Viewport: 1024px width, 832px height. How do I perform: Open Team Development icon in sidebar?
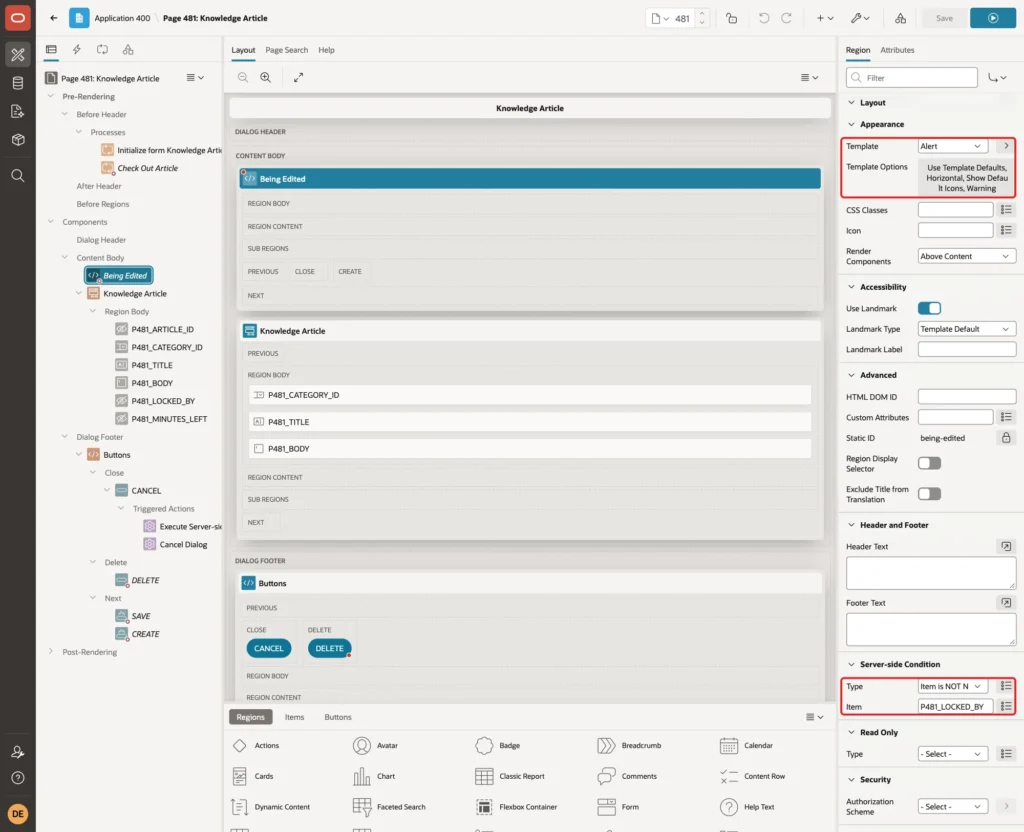18,112
